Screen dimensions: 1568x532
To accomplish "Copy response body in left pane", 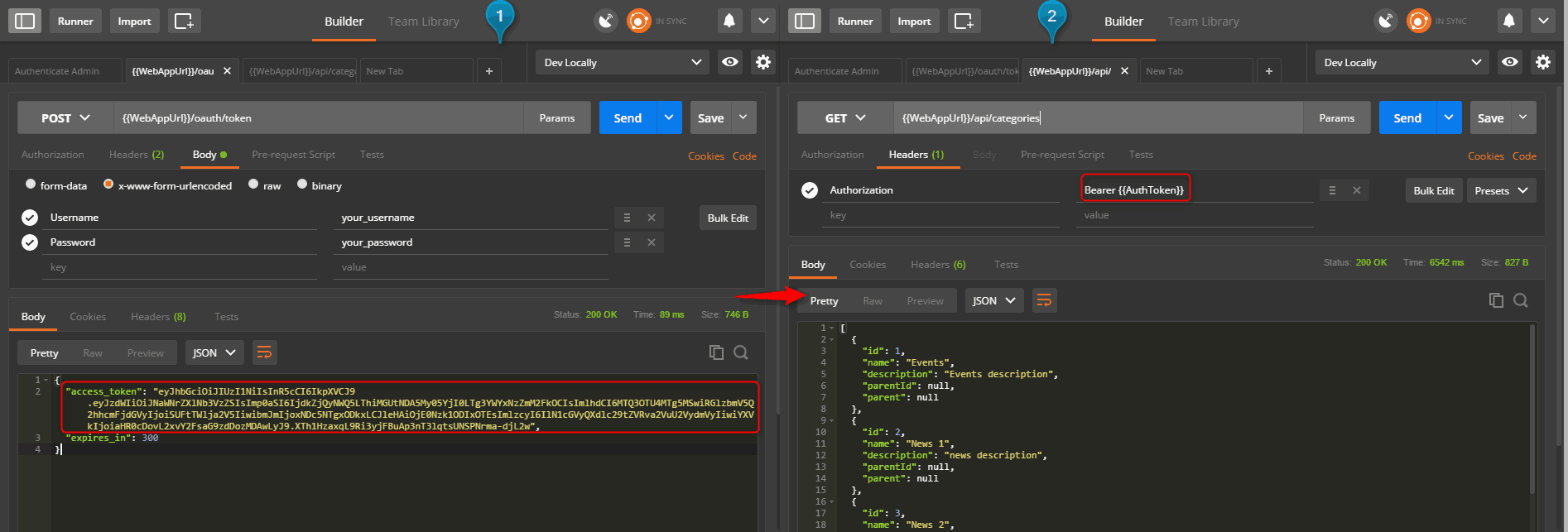I will click(716, 352).
